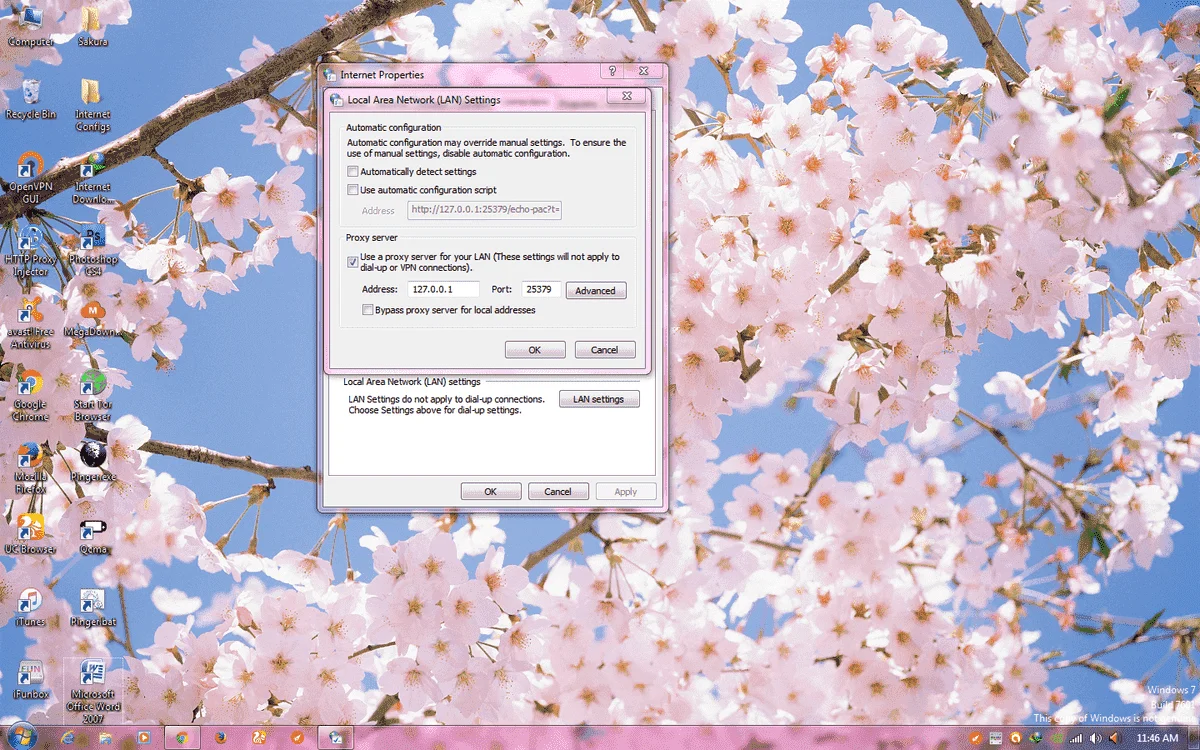Select the MegaDownloader desktop icon
Viewport: 1200px width, 750px height.
click(92, 317)
